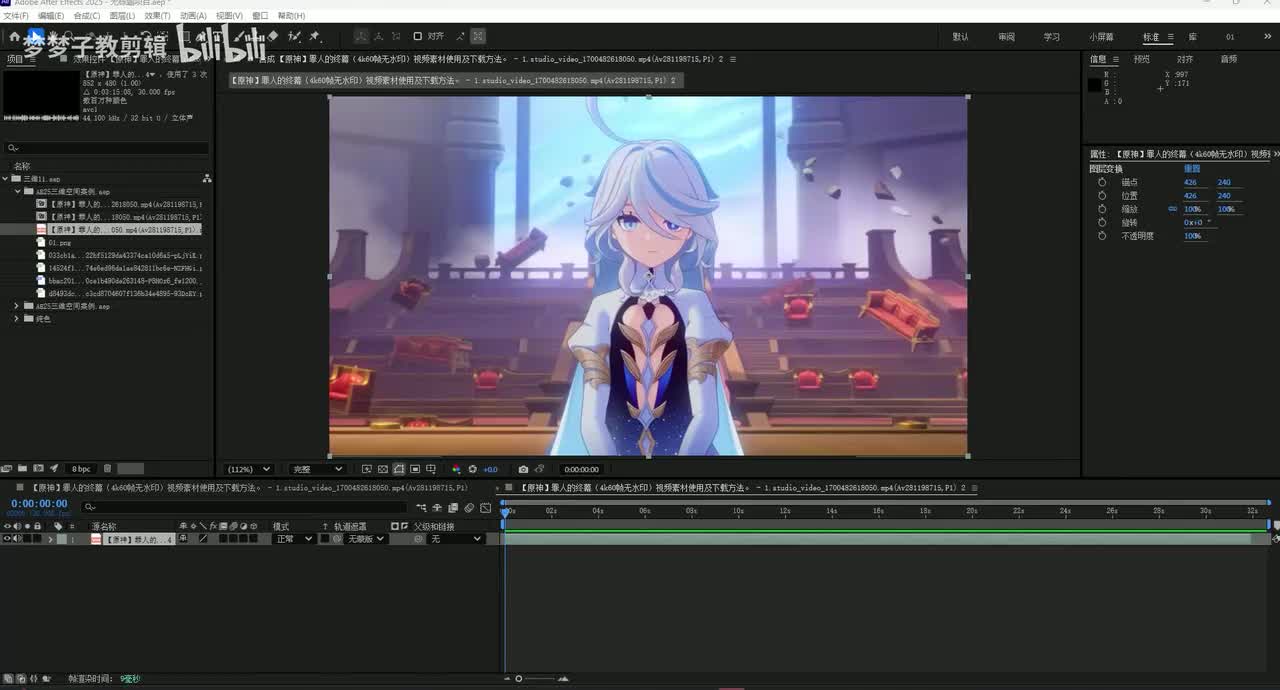Toggle transparency grid in viewer bar
The height and width of the screenshot is (690, 1280).
pyautogui.click(x=382, y=469)
